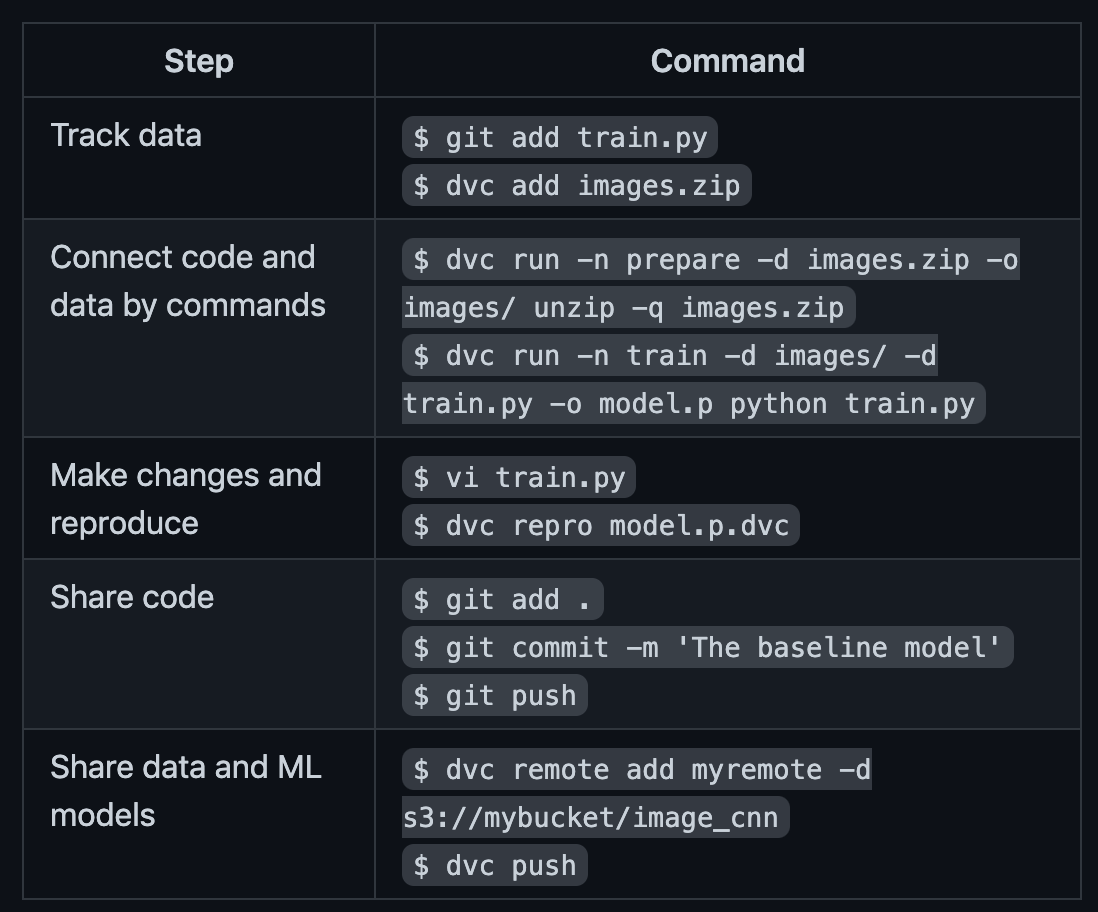Viewport: 1098px width, 912px height.
Task: Click the Command column header
Action: click(728, 61)
